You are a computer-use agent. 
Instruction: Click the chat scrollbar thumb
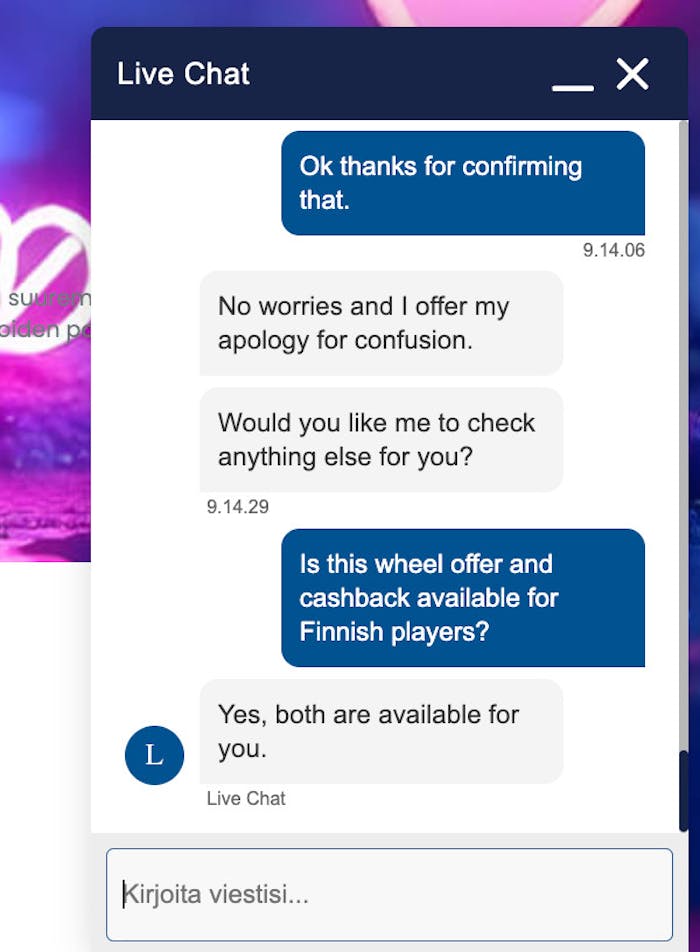684,790
